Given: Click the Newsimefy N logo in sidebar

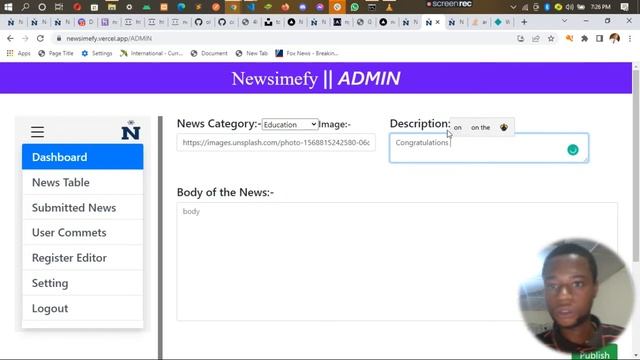Looking at the screenshot, I should (x=131, y=131).
